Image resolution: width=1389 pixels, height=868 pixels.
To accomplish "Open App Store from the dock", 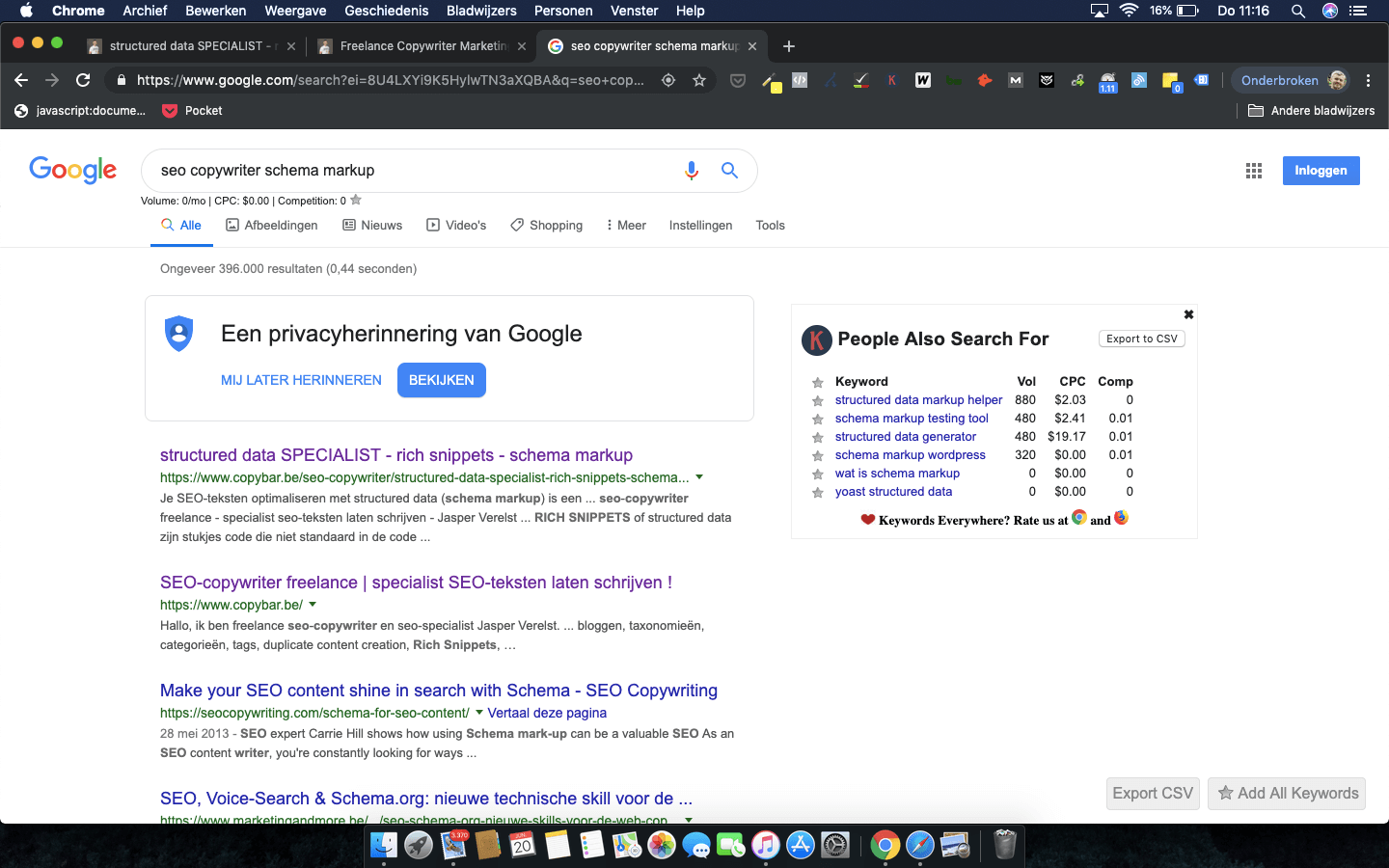I will coord(801,846).
